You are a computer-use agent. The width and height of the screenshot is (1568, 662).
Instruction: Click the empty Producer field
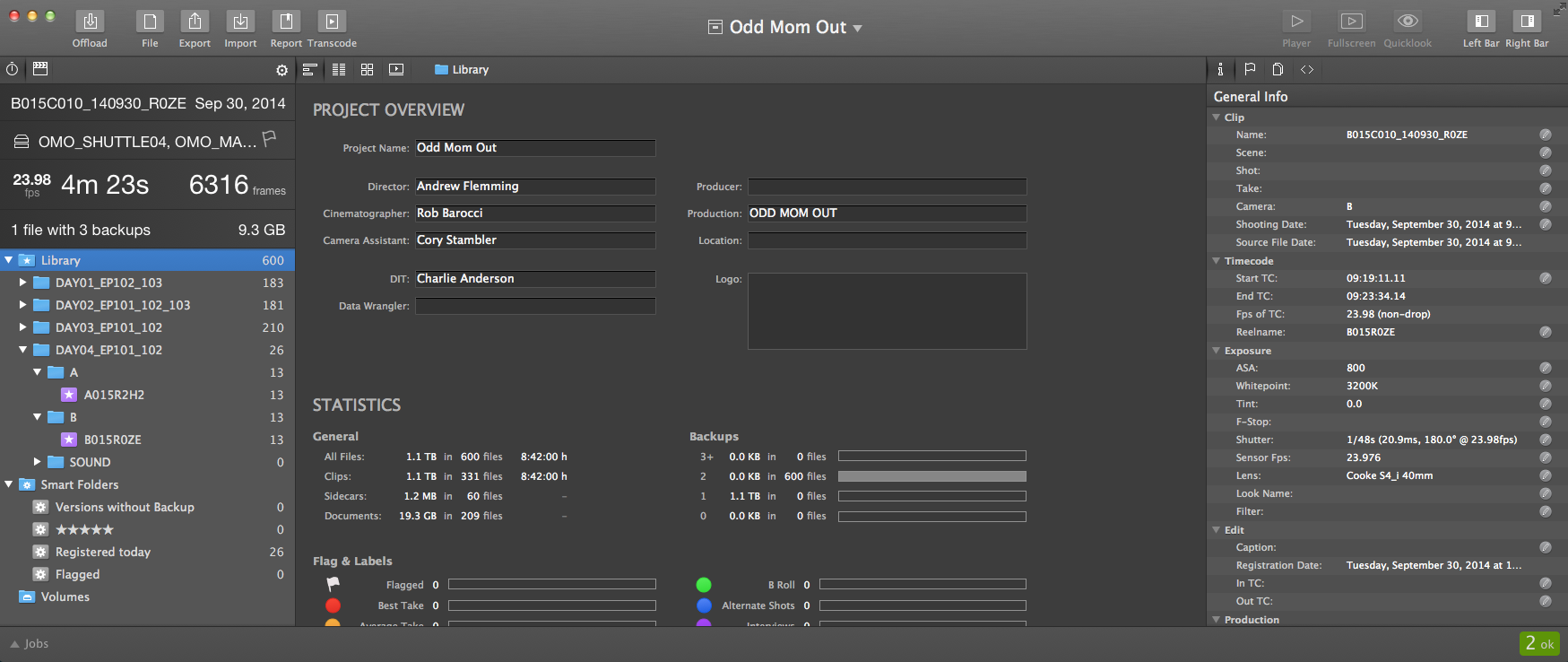(888, 187)
